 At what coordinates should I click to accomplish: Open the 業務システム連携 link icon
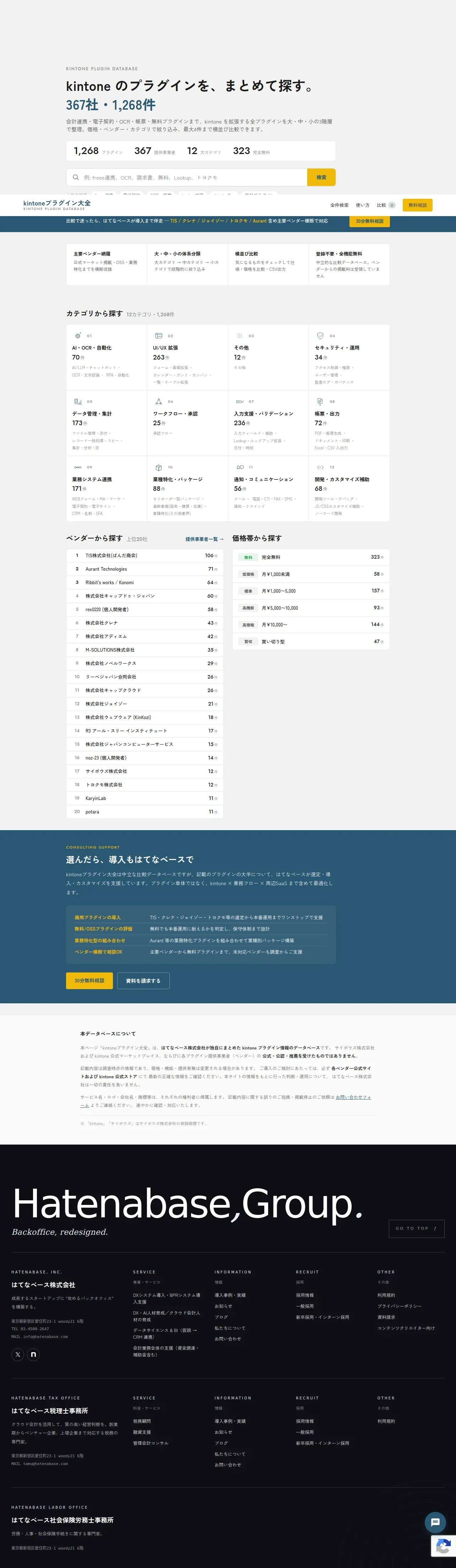77,467
